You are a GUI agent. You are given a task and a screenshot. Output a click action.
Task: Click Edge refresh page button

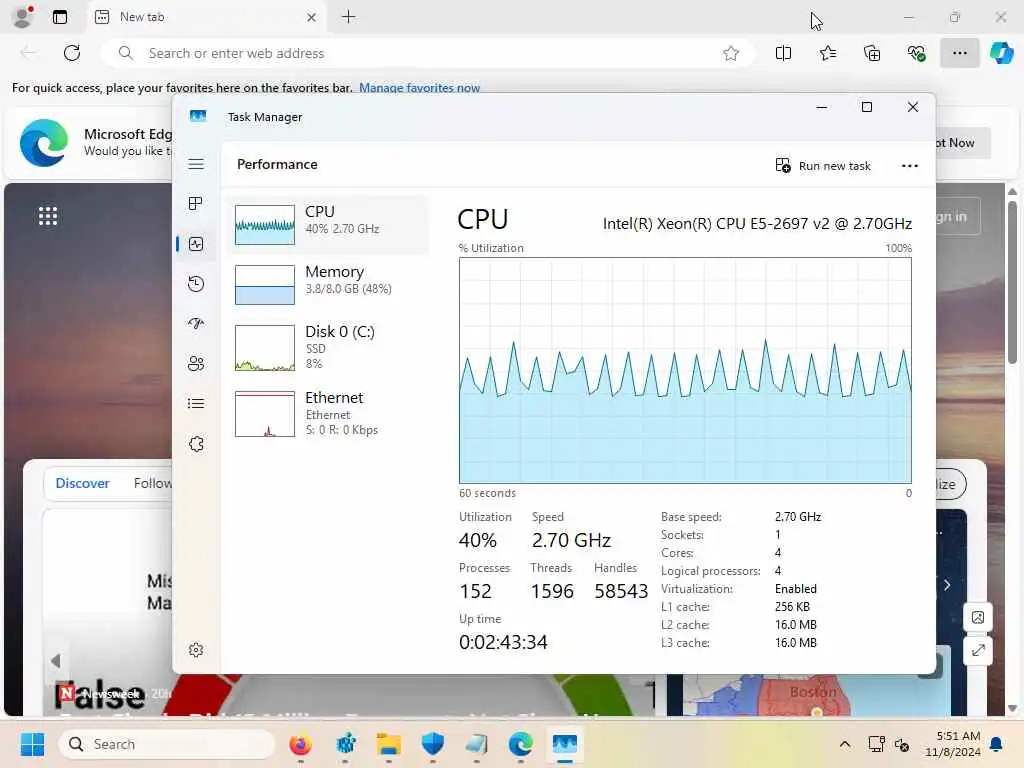pos(72,53)
